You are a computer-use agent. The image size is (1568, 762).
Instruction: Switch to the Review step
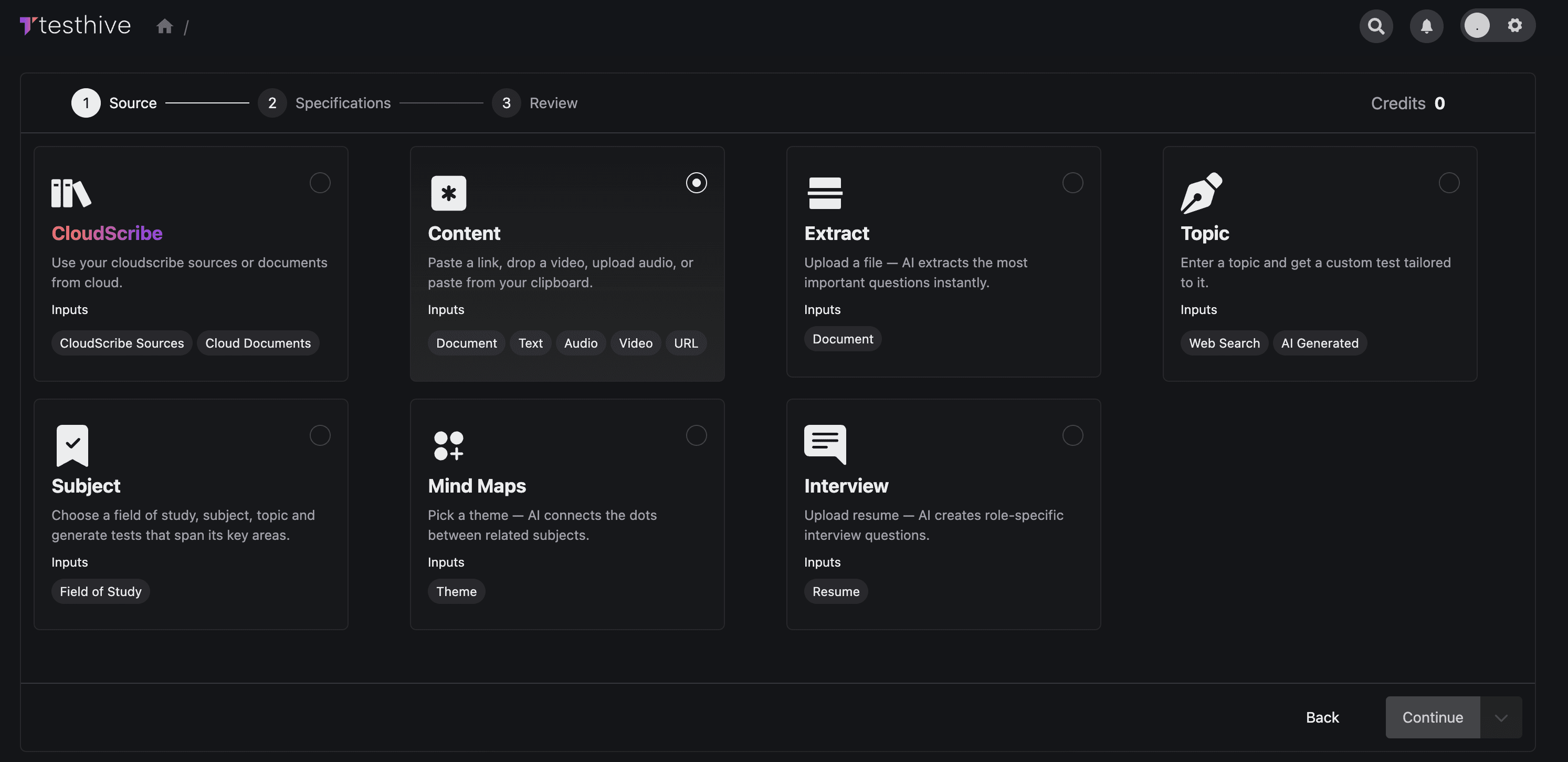click(x=506, y=102)
